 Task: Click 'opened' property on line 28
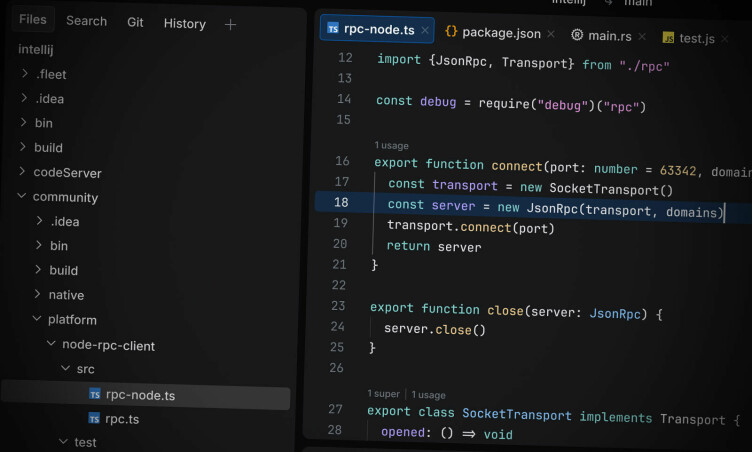pyautogui.click(x=403, y=432)
